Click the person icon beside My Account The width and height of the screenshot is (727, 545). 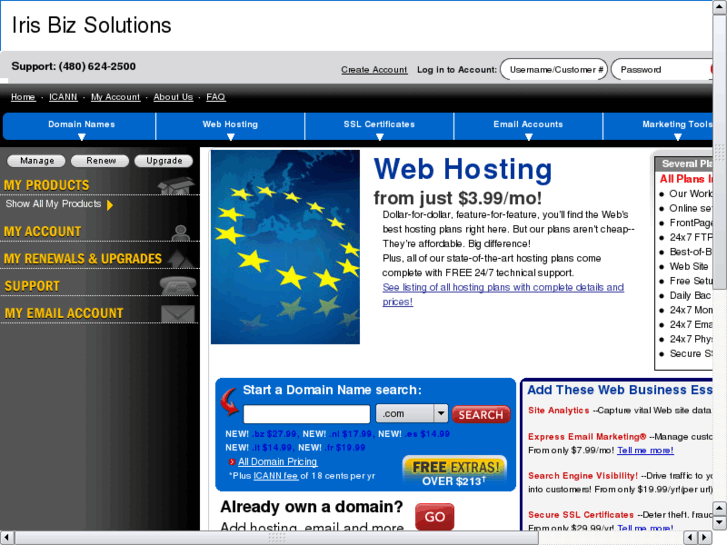[180, 232]
